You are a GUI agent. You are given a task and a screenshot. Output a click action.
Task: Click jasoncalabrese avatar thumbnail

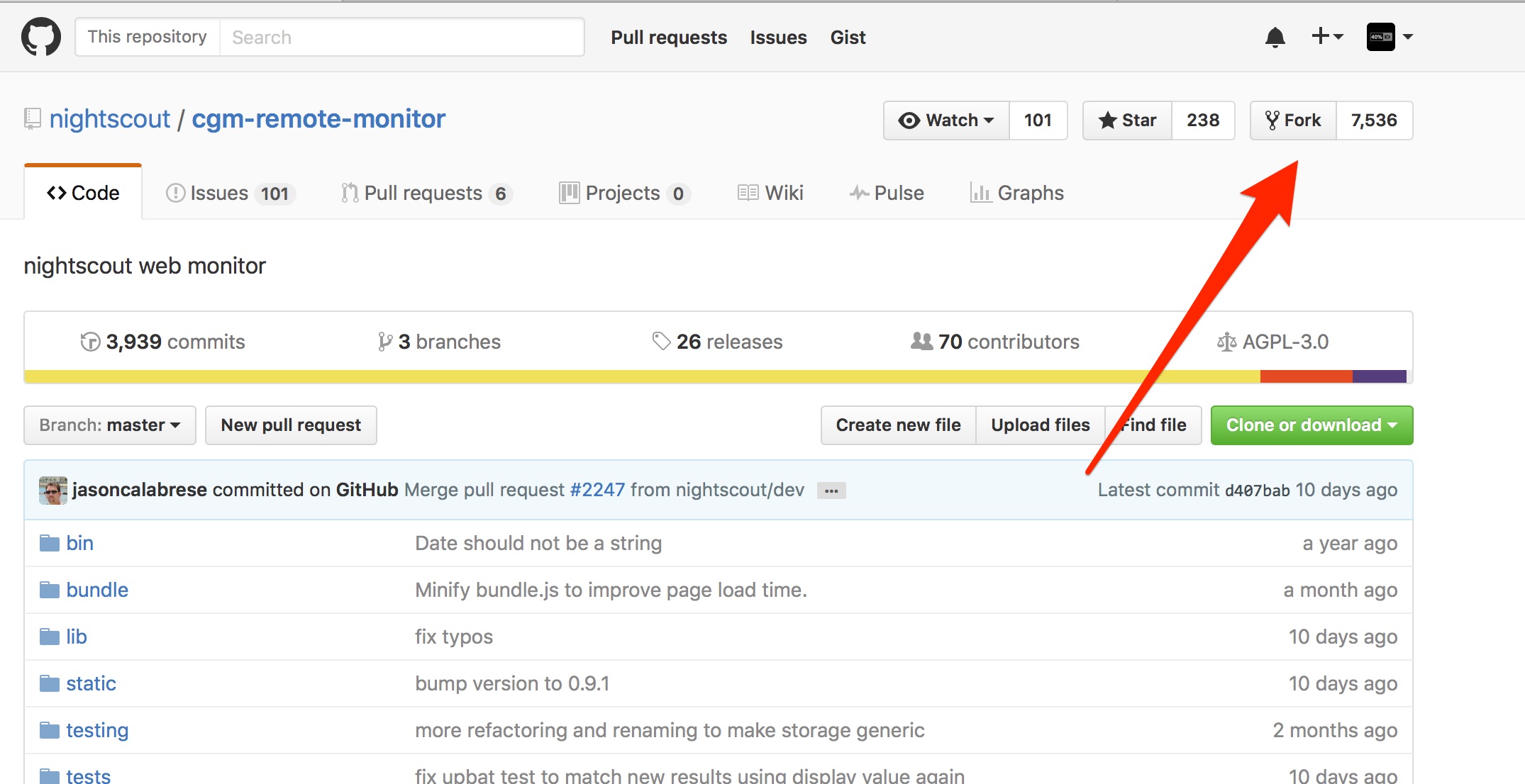coord(52,490)
